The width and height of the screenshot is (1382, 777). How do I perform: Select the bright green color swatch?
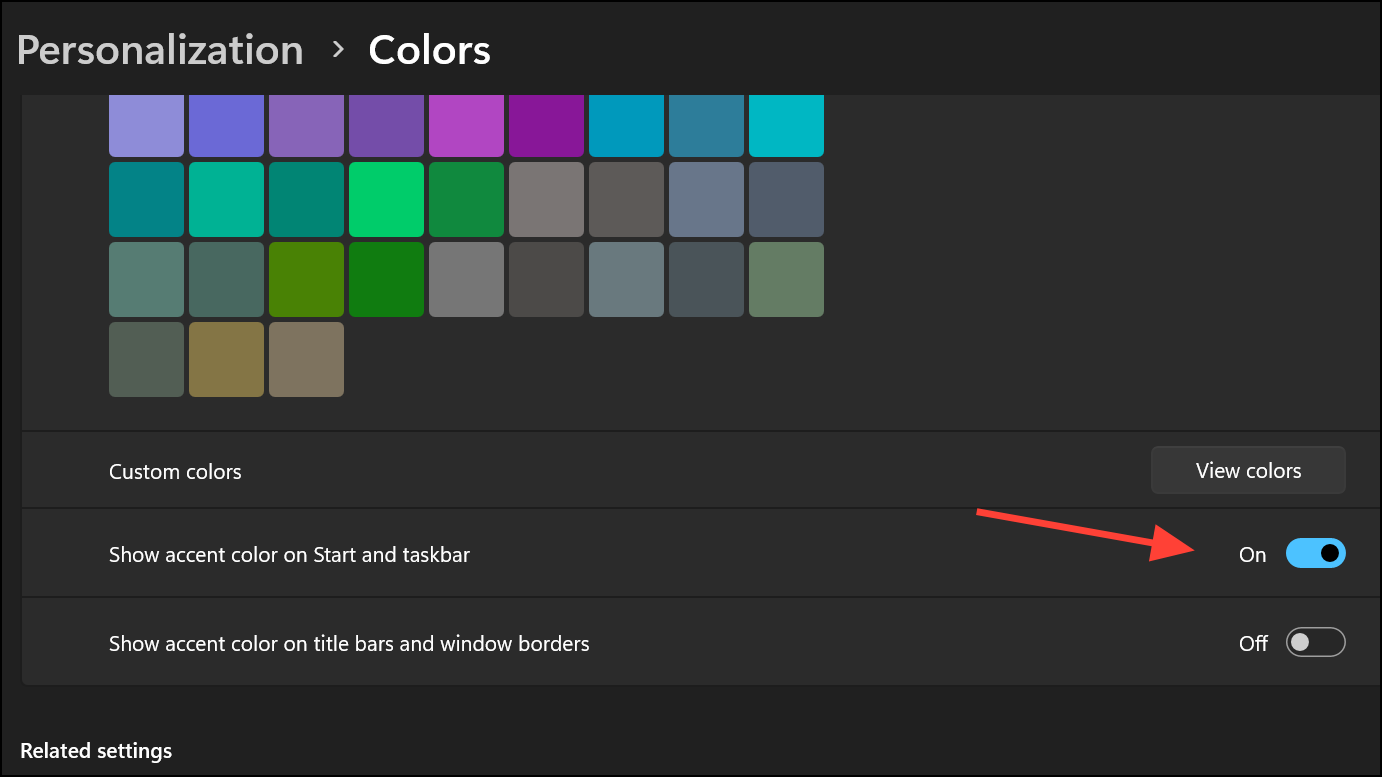click(386, 200)
